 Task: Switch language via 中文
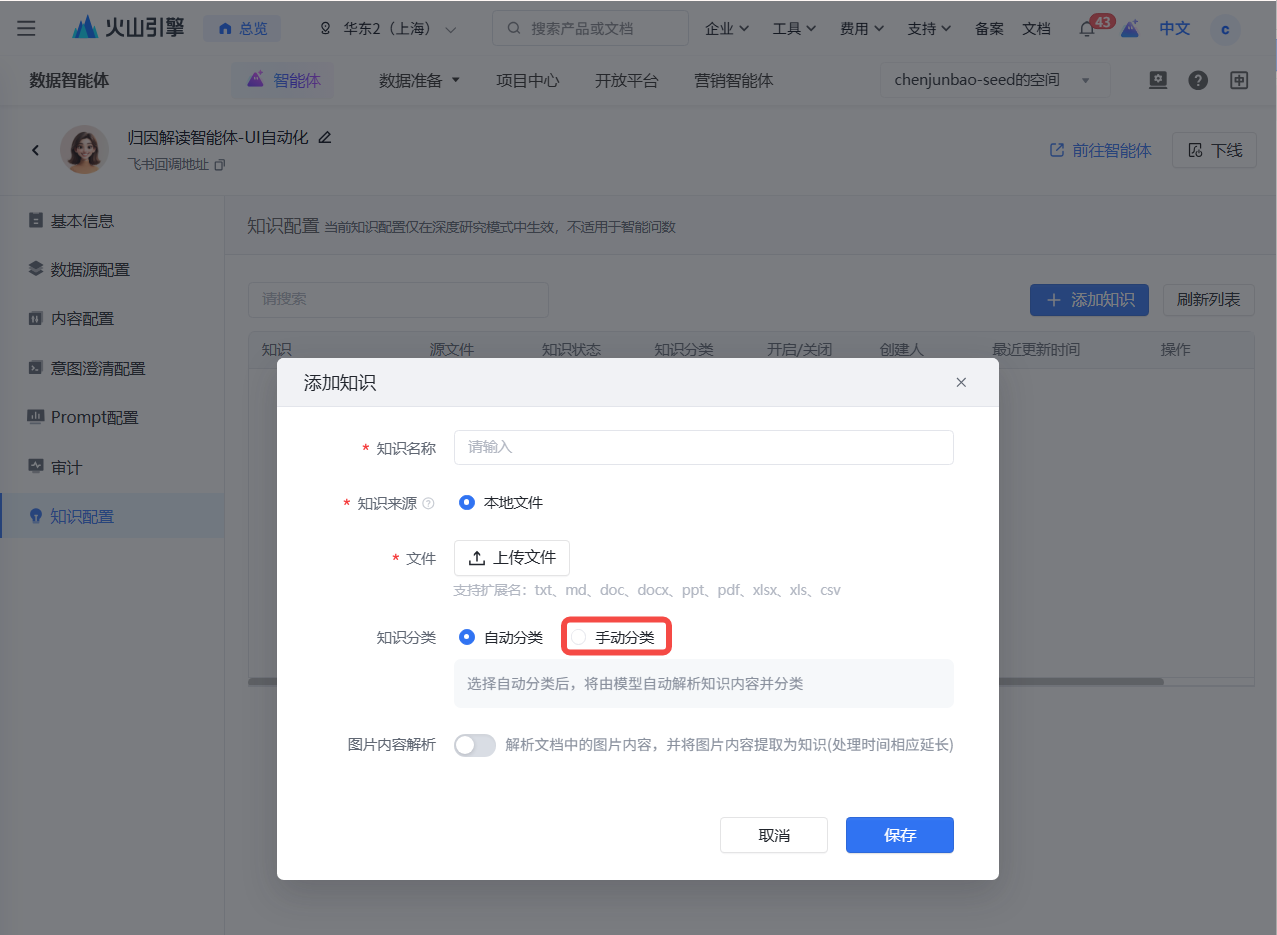pyautogui.click(x=1174, y=28)
